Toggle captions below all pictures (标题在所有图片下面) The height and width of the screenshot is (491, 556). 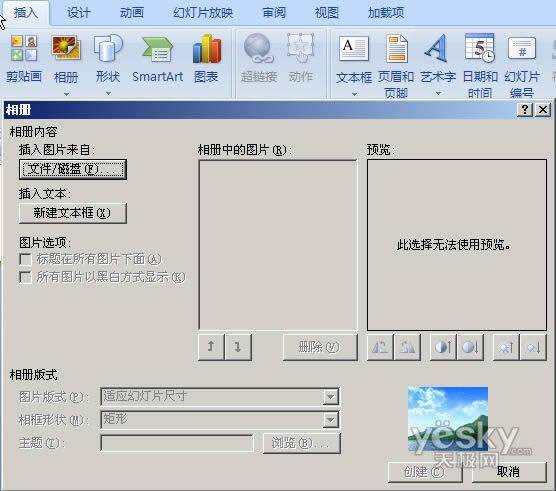(x=26, y=259)
